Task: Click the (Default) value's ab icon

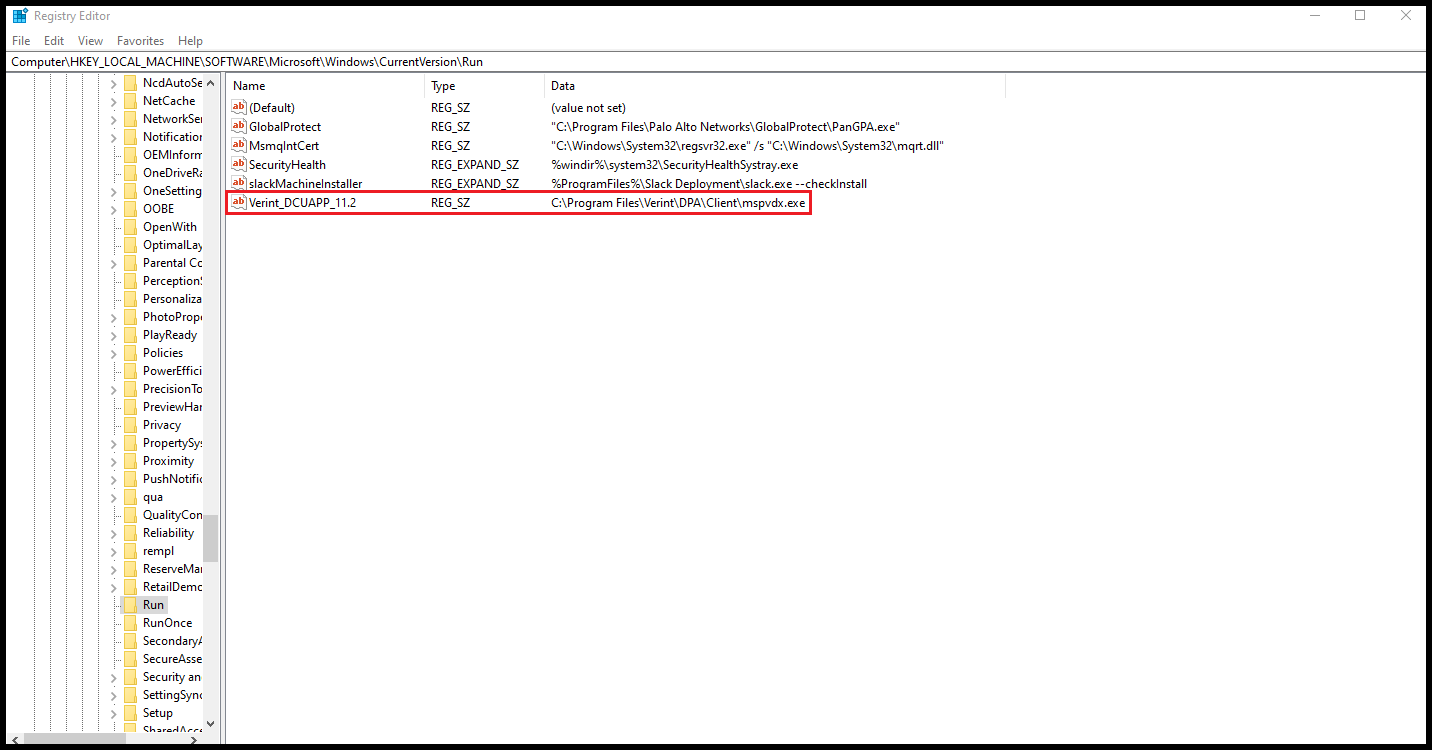Action: (x=238, y=107)
